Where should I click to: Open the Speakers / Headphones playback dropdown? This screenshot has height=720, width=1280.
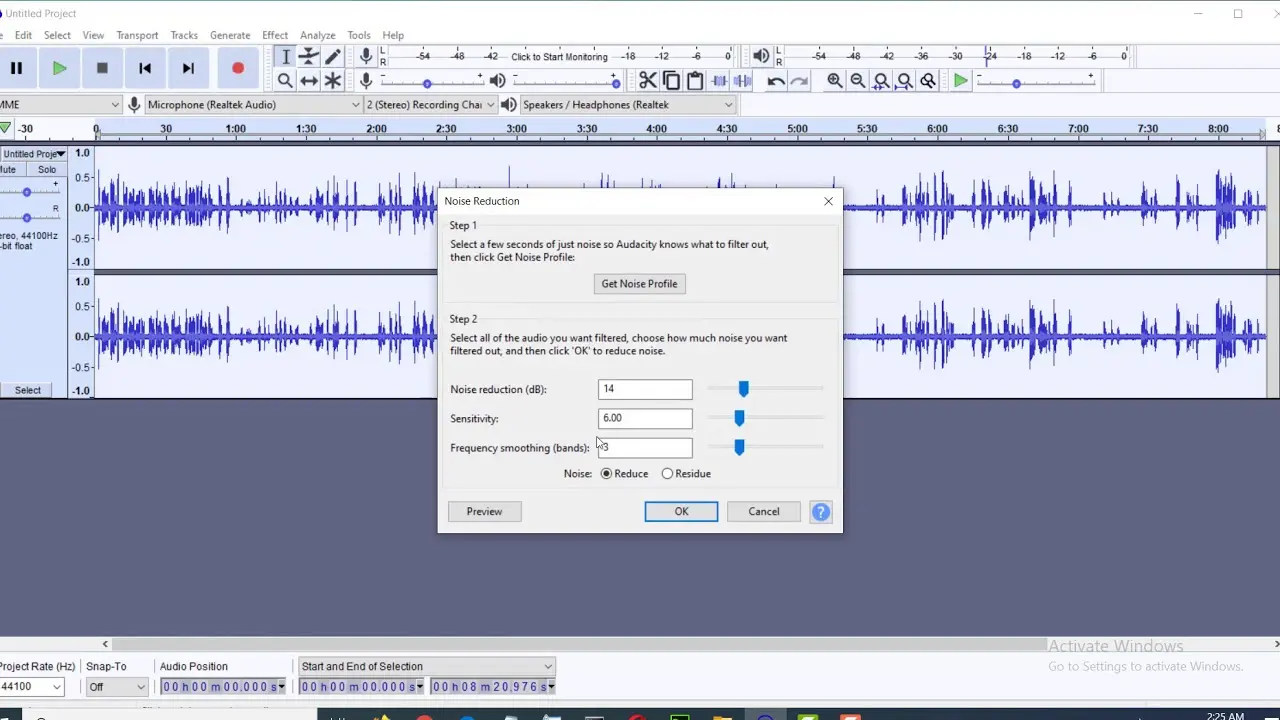click(628, 105)
